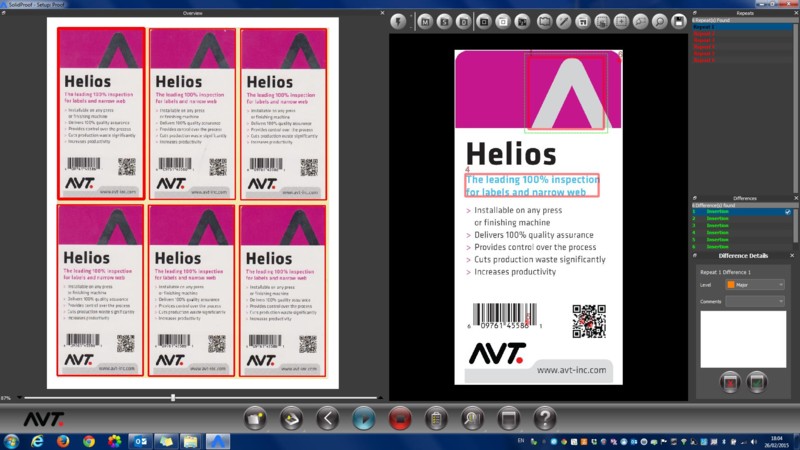Click the floppy disk save icon
This screenshot has width=800, height=450.
(679, 21)
